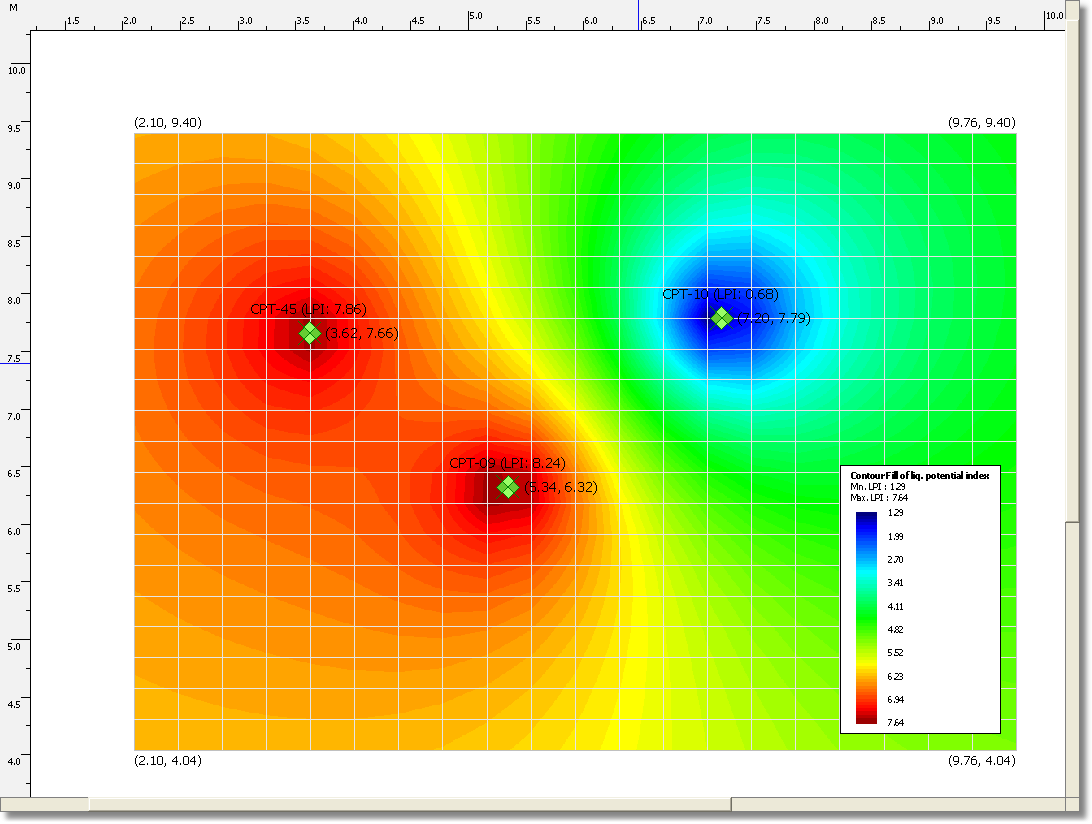The width and height of the screenshot is (1092, 824).
Task: Pick the dark red bottom of the legend color bar
Action: click(866, 716)
